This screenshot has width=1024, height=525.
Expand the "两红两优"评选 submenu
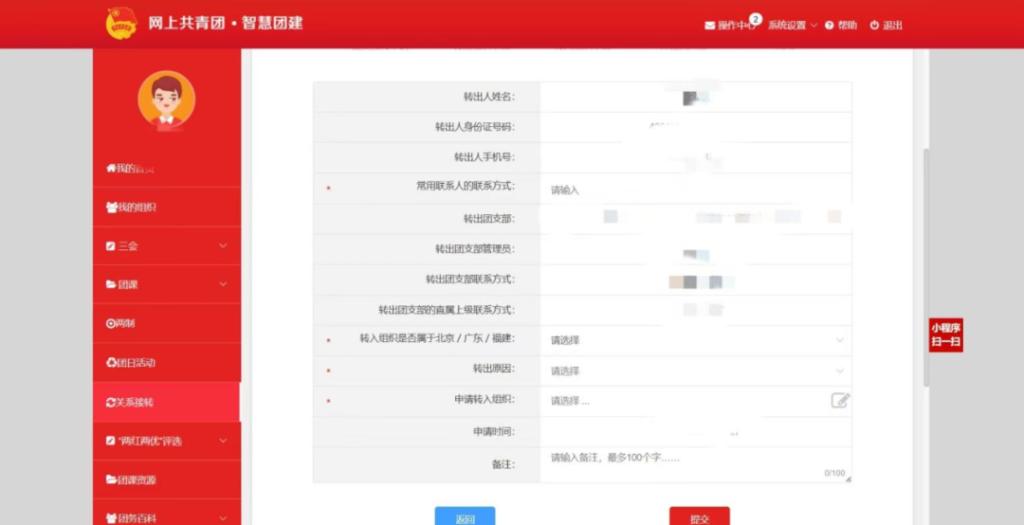pyautogui.click(x=222, y=441)
